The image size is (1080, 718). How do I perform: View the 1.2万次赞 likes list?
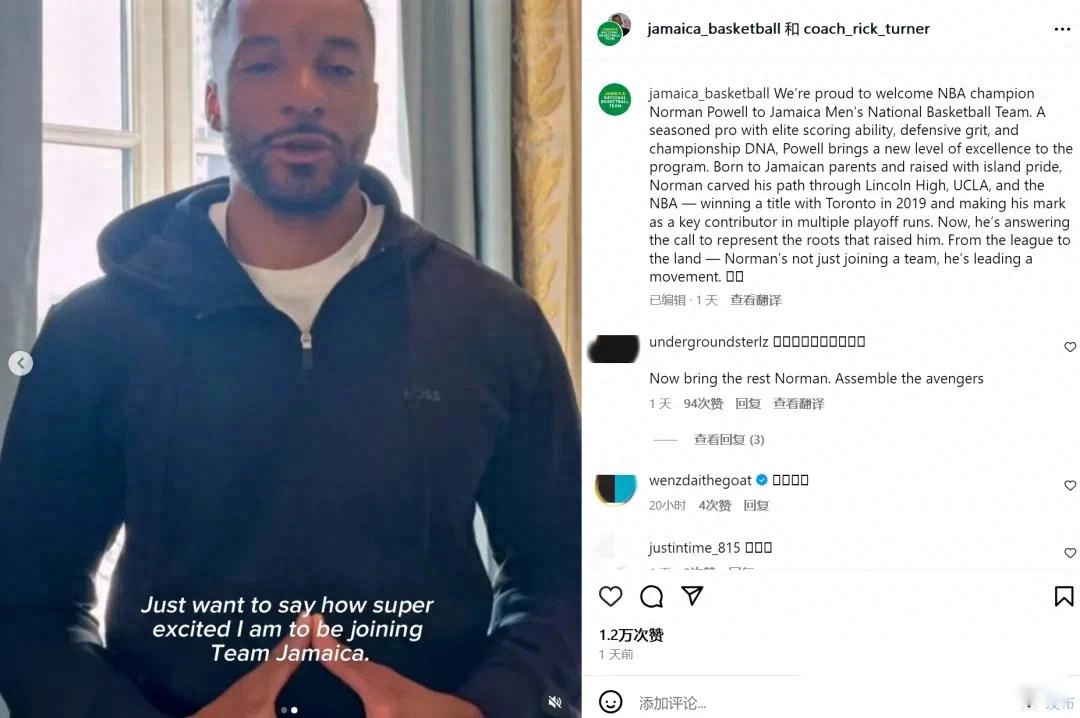point(631,635)
